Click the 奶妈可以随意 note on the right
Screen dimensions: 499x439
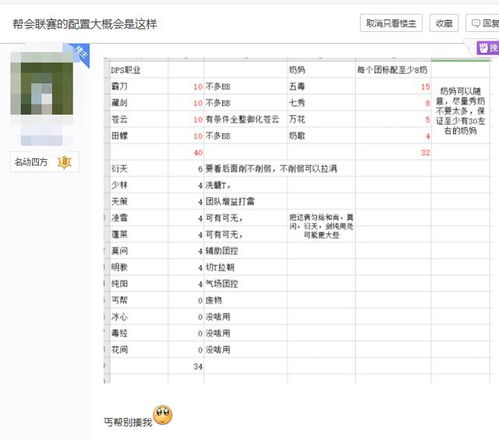(x=460, y=111)
